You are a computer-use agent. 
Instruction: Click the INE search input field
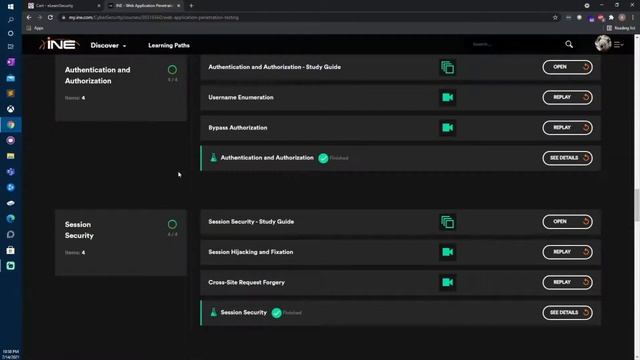pyautogui.click(x=514, y=44)
